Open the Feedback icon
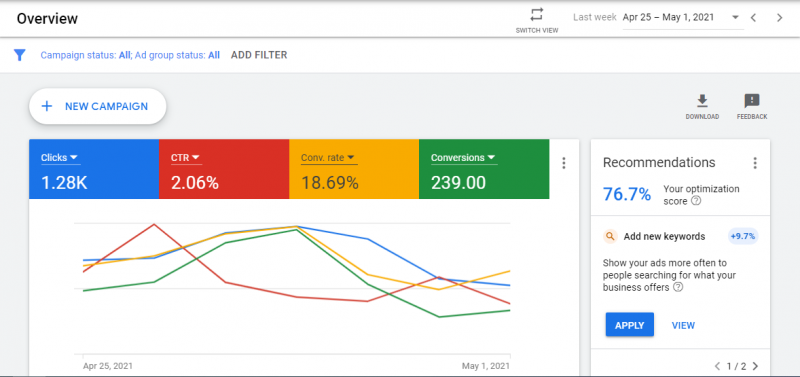This screenshot has height=377, width=800. 752,101
